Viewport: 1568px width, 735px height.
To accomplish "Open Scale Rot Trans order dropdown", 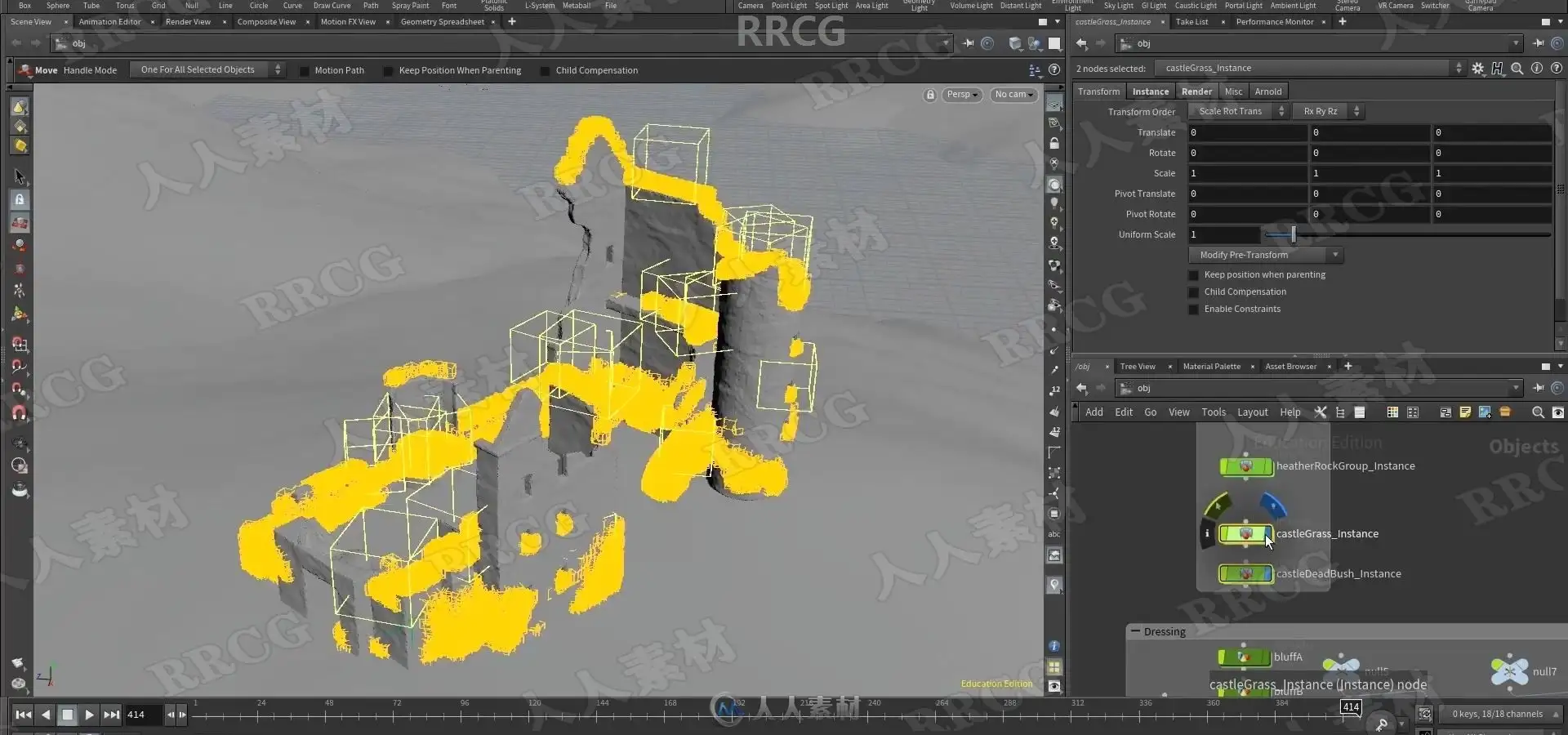I will (1239, 112).
